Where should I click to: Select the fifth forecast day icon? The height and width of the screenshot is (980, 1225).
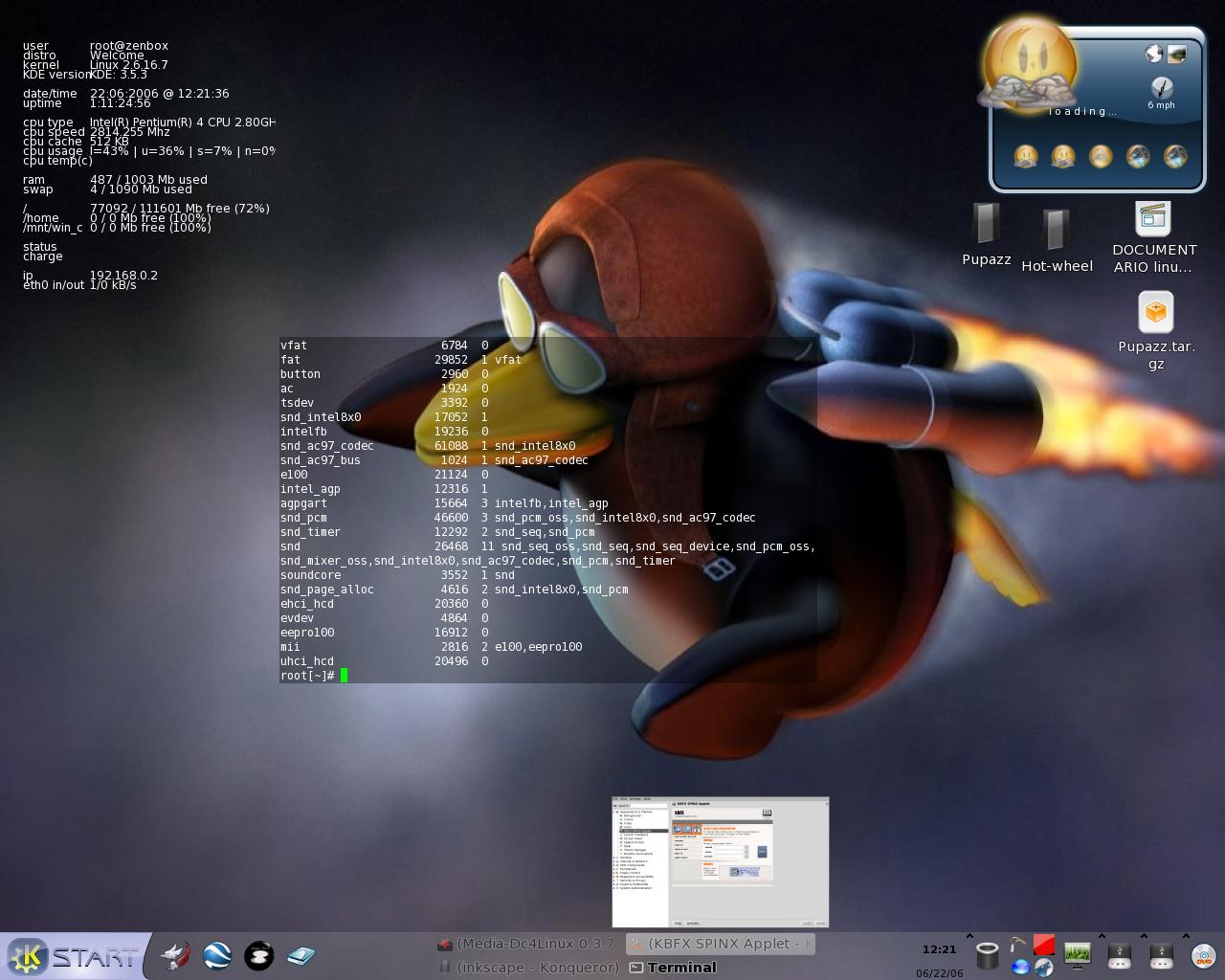(1175, 156)
